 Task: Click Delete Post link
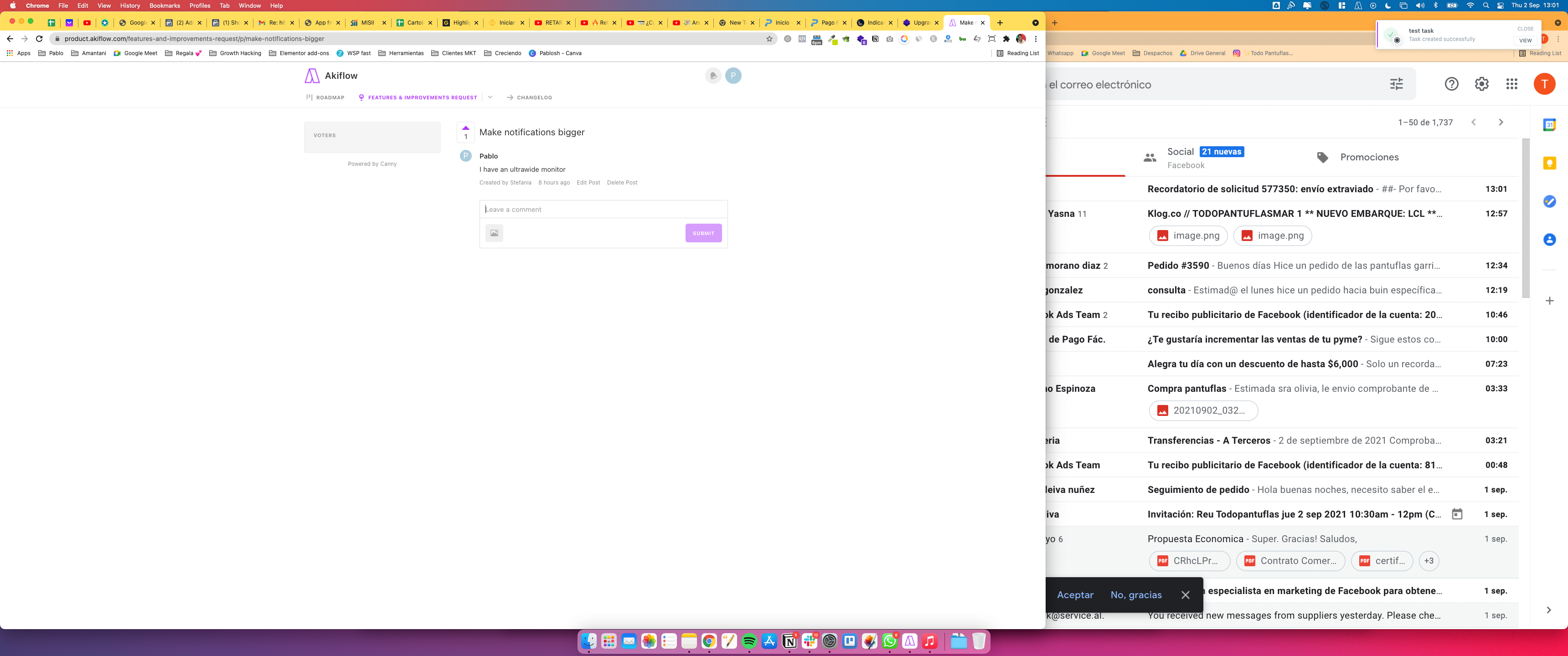[622, 183]
